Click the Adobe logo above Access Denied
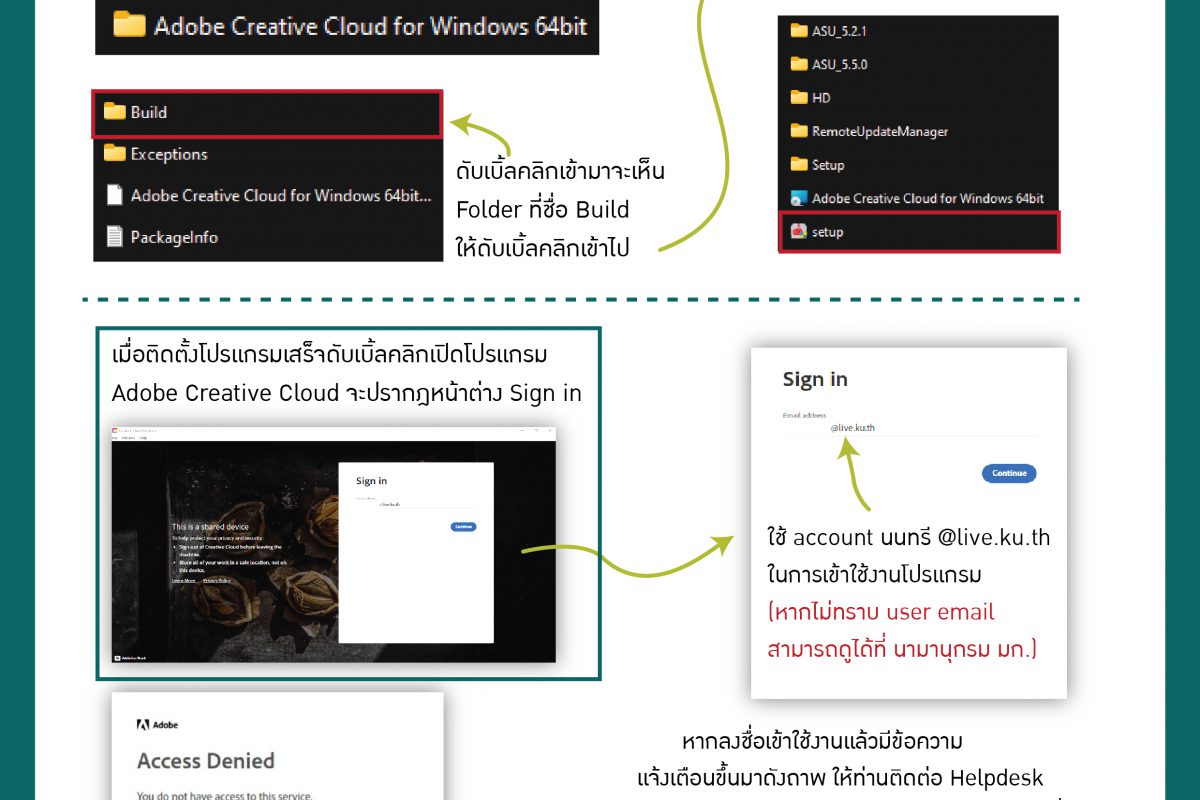Viewport: 1200px width, 800px height. [157, 725]
